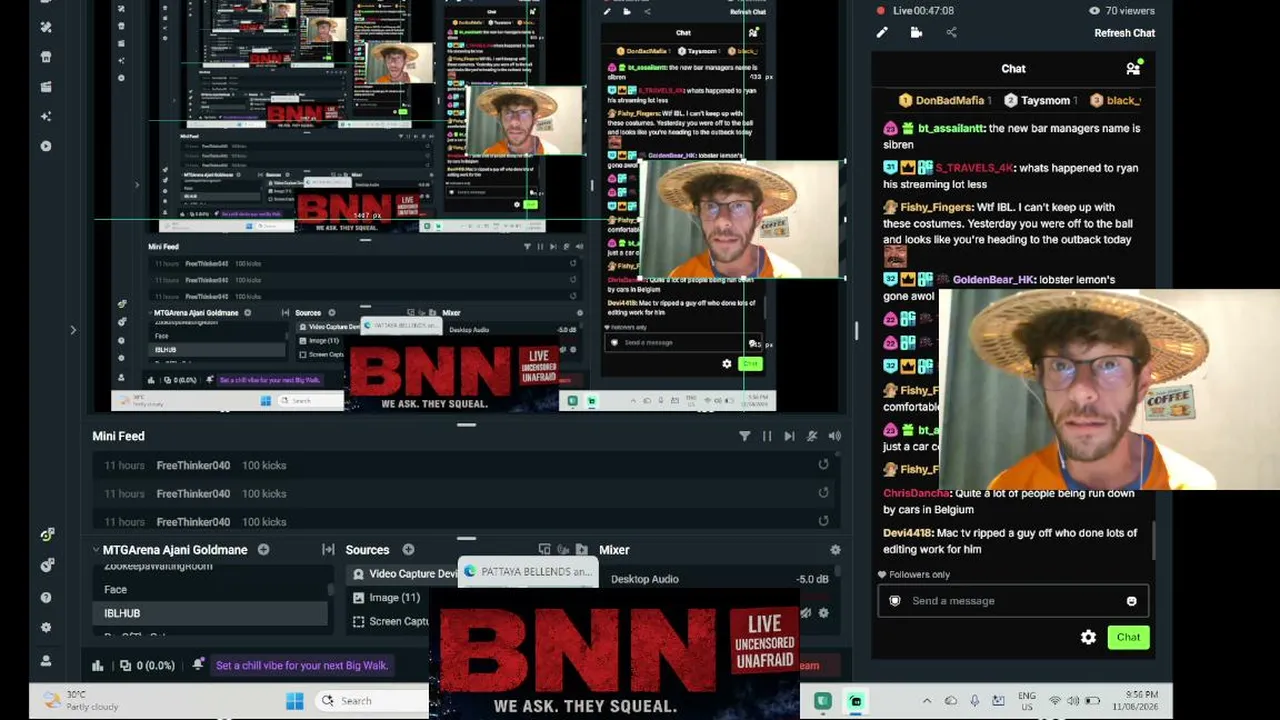The height and width of the screenshot is (720, 1280).
Task: Click Refresh Chat
Action: tap(1124, 33)
